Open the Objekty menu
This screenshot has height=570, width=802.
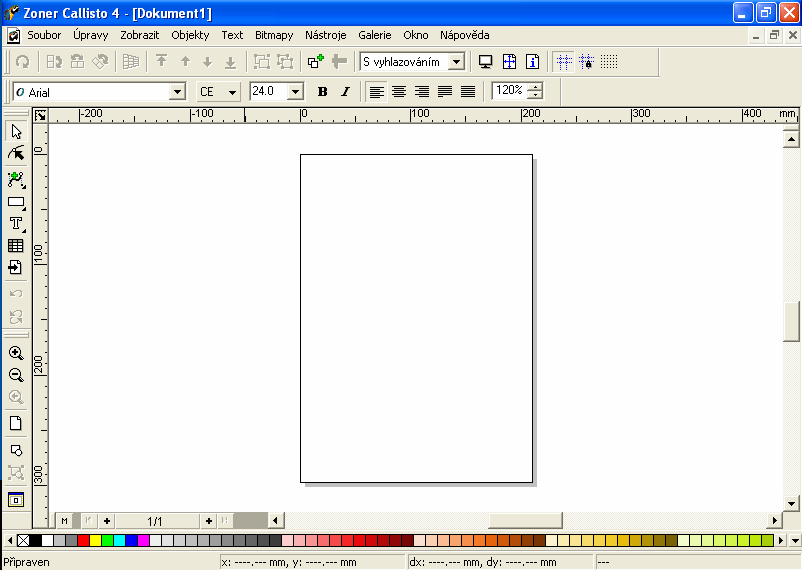pyautogui.click(x=190, y=35)
